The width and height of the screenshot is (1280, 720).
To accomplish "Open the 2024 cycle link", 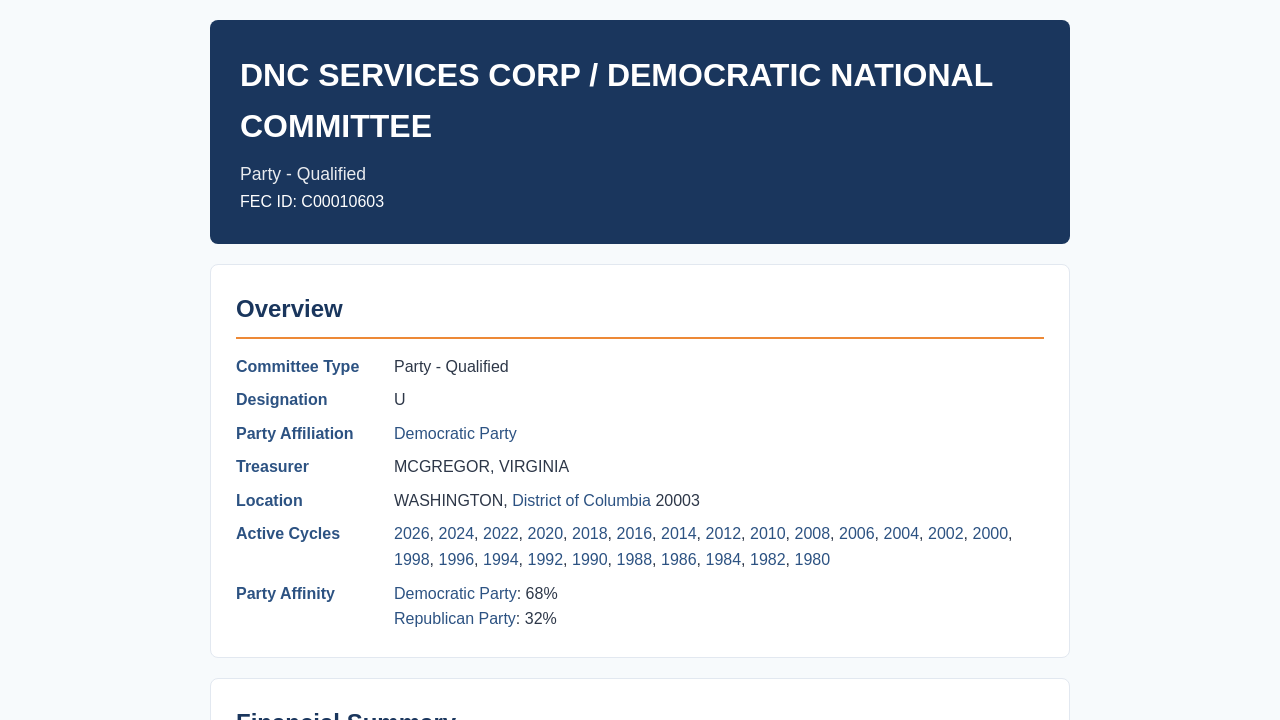I will coord(456,534).
